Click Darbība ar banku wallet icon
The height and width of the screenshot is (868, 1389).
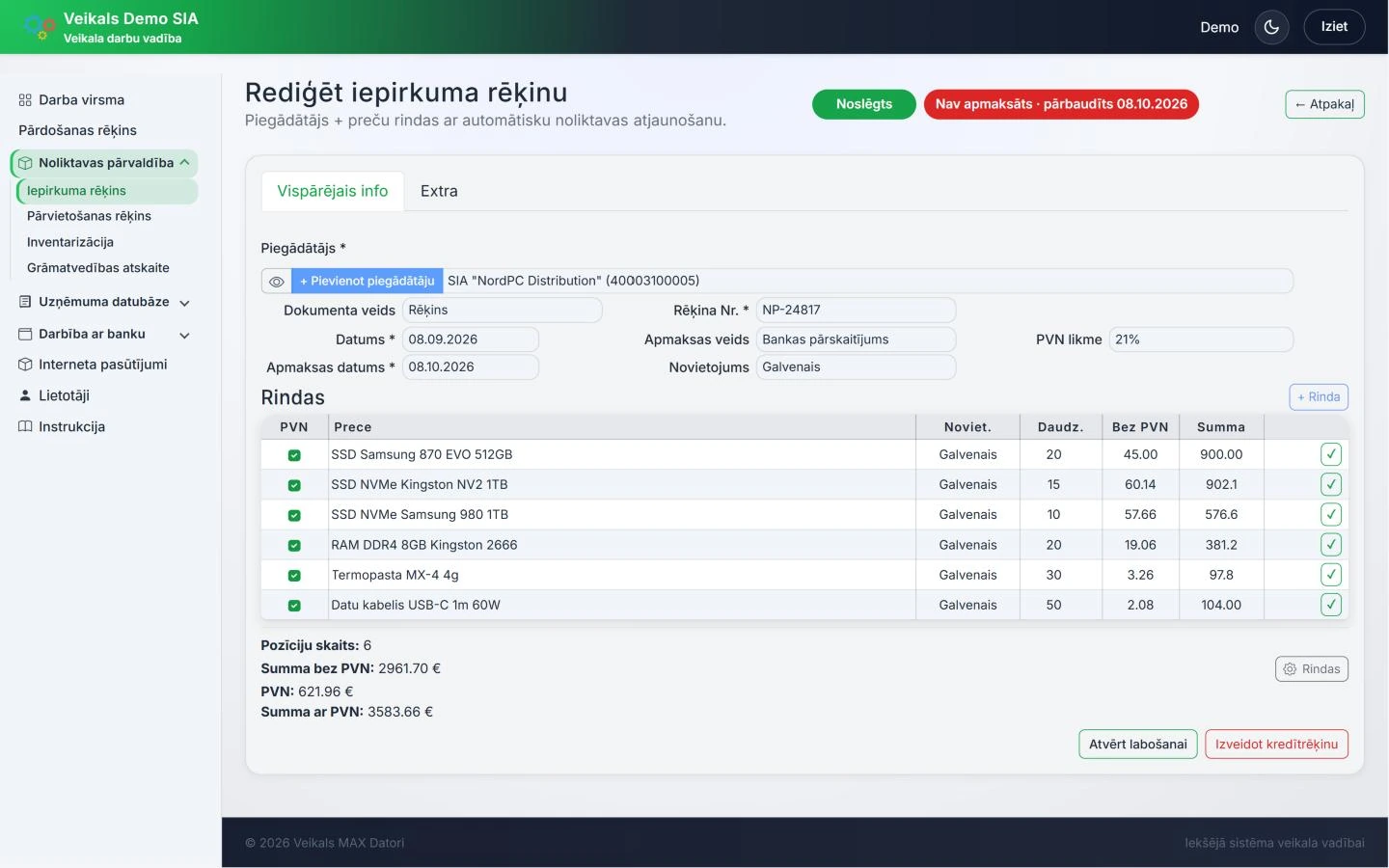[x=25, y=334]
